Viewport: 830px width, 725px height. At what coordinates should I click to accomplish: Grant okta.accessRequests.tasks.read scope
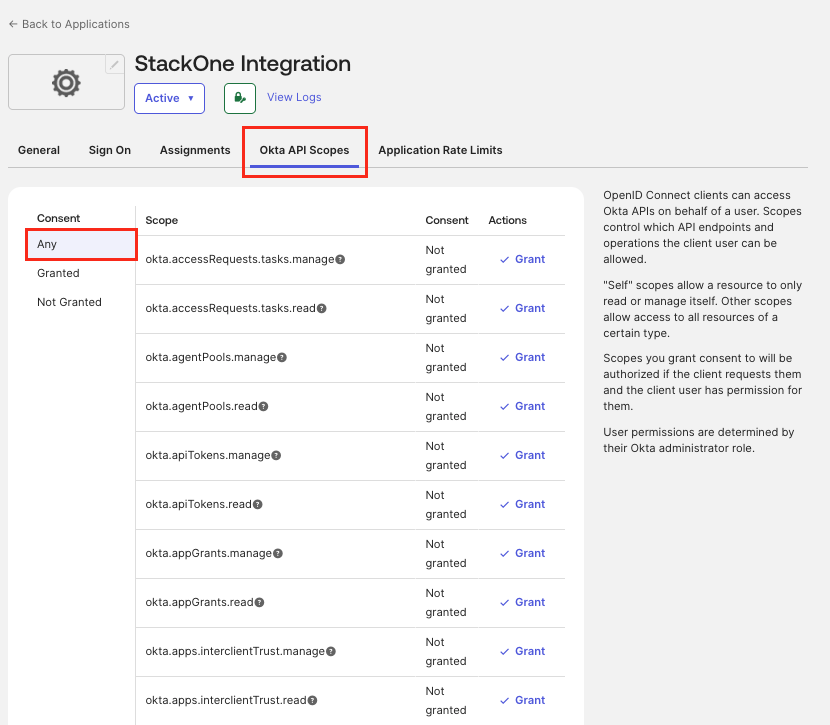522,309
